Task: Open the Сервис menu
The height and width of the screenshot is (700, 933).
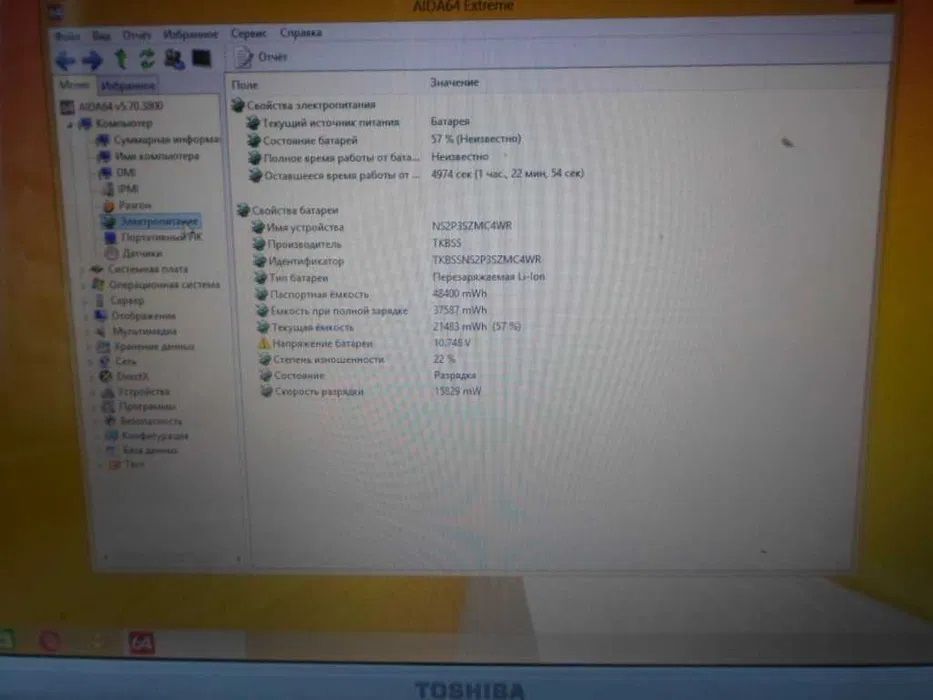Action: pos(248,33)
